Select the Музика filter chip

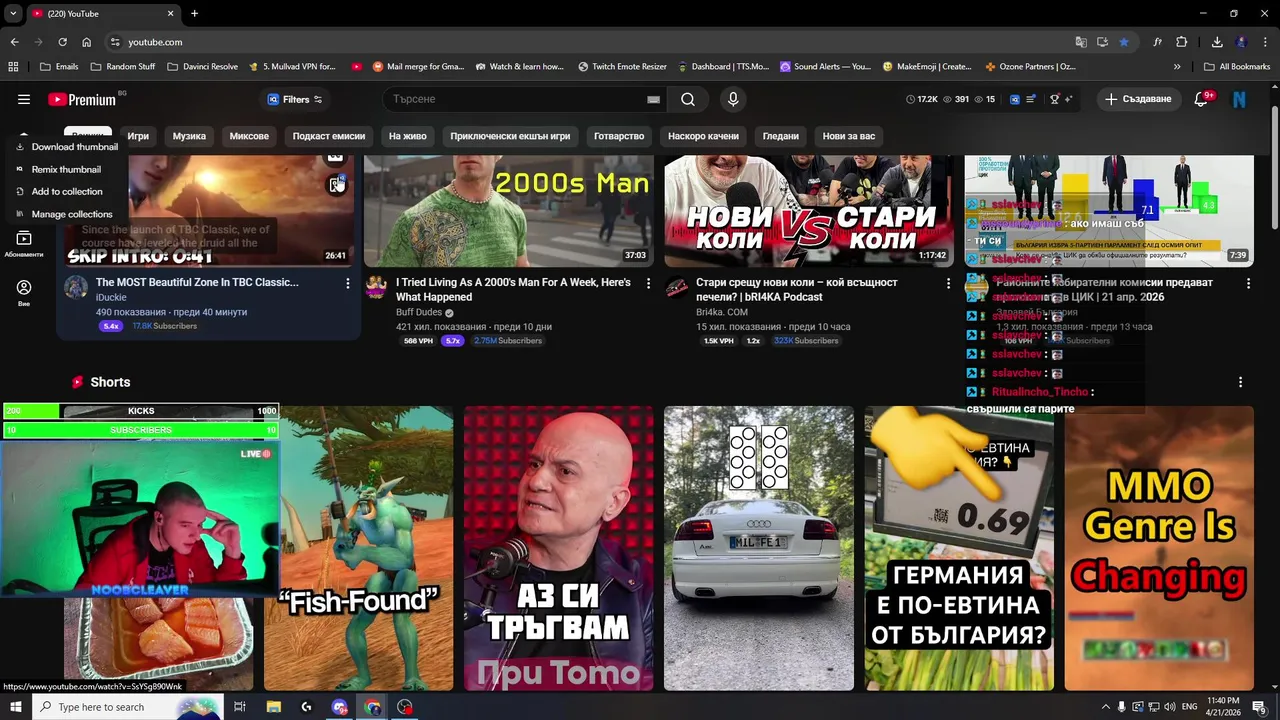point(189,136)
